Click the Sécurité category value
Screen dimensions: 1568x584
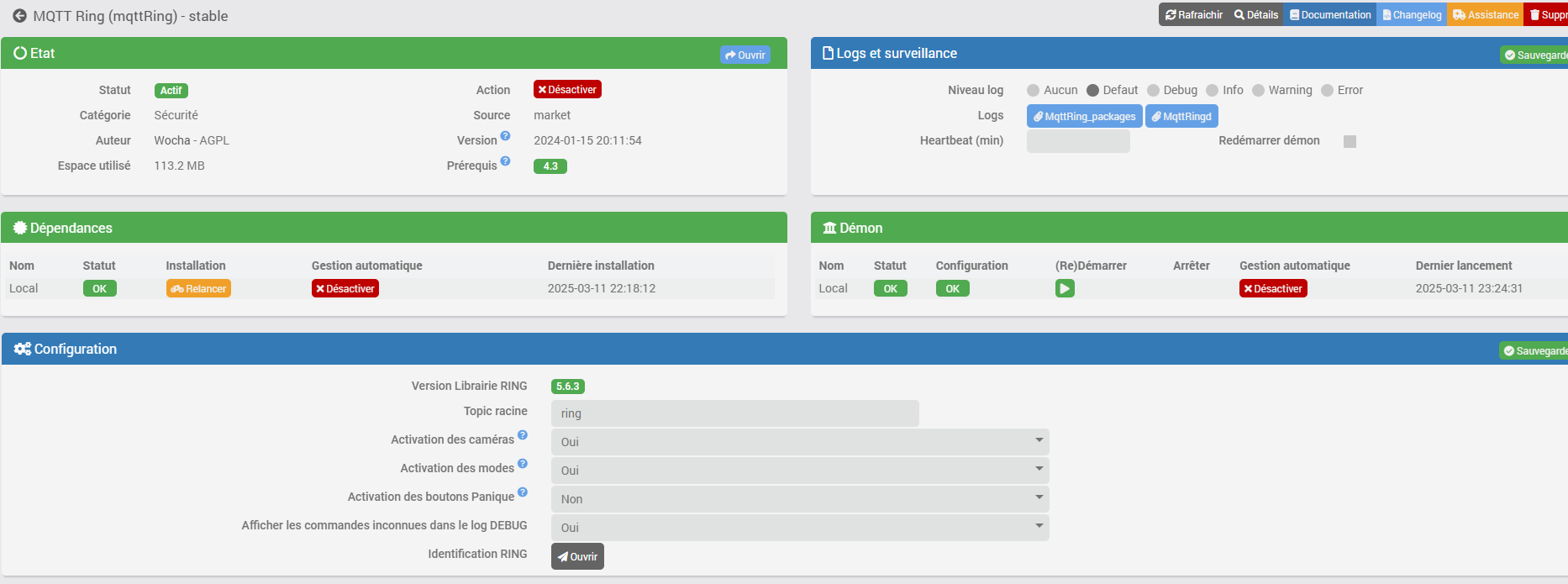176,115
